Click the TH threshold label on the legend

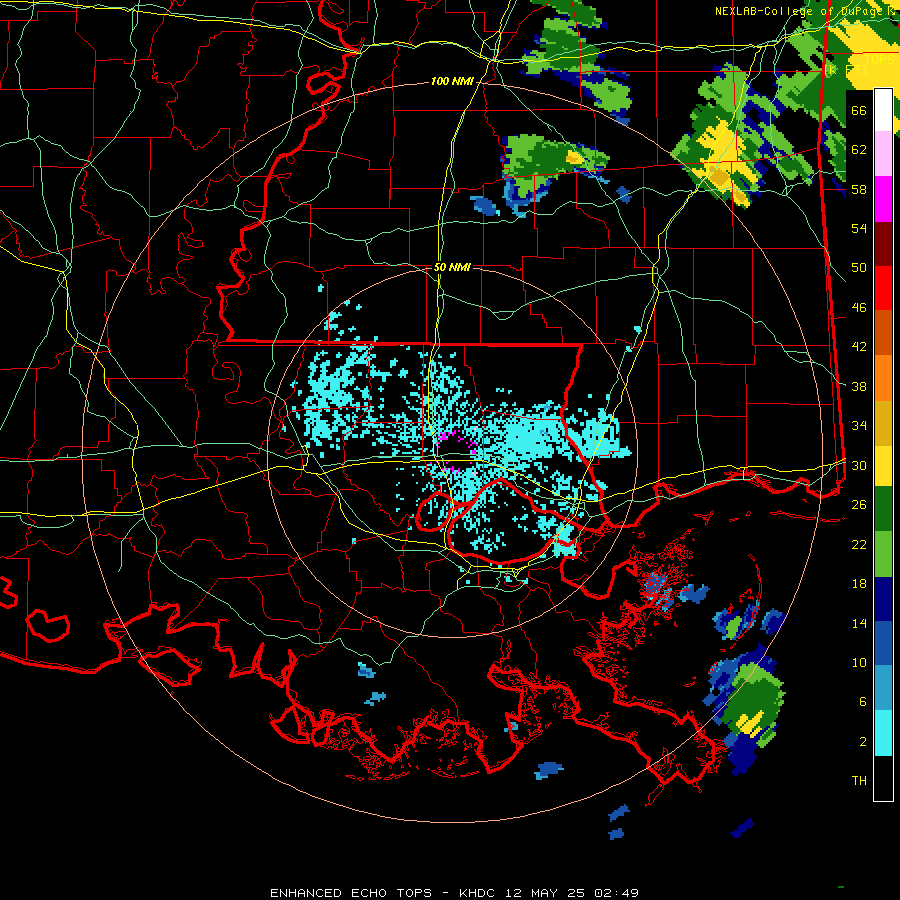pyautogui.click(x=859, y=780)
